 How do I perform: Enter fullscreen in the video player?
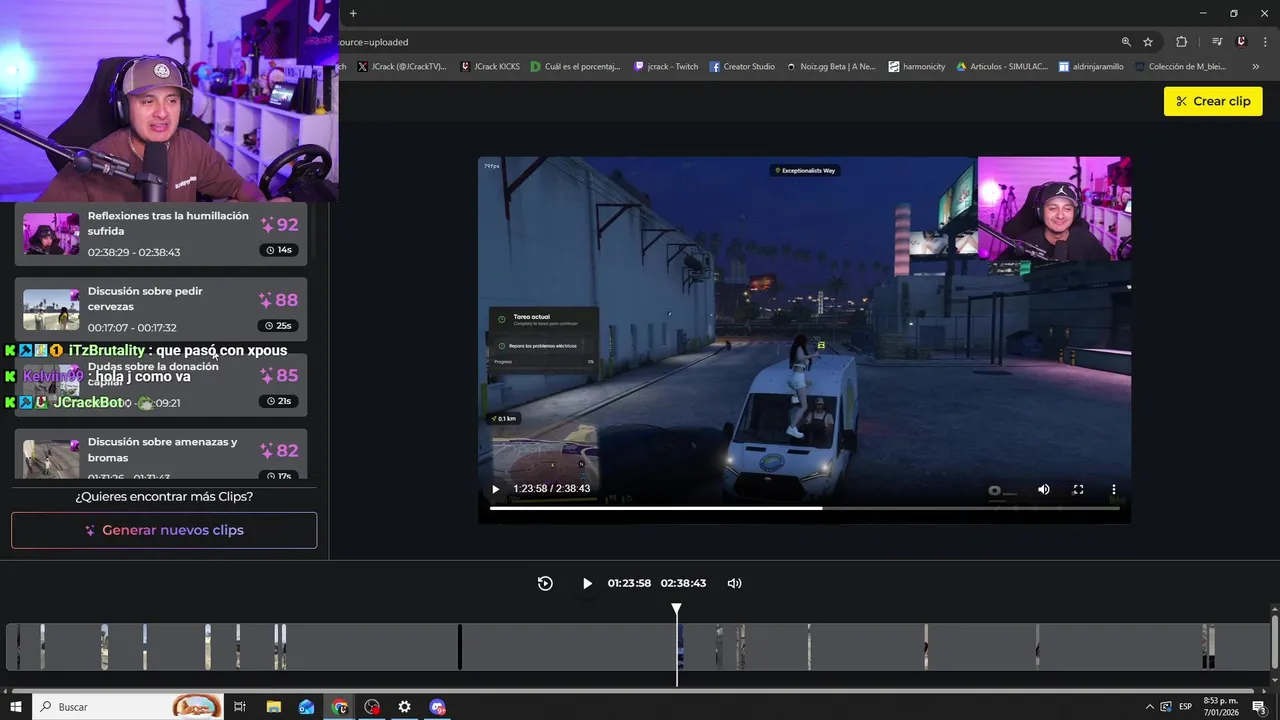[1078, 489]
